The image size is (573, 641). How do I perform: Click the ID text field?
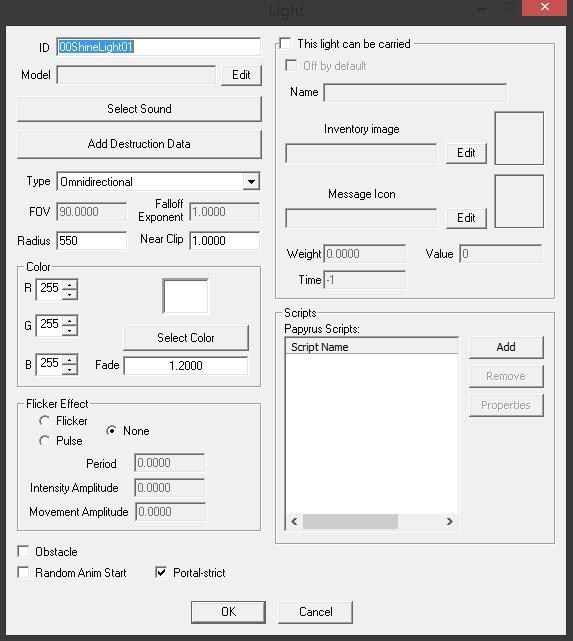(x=159, y=47)
